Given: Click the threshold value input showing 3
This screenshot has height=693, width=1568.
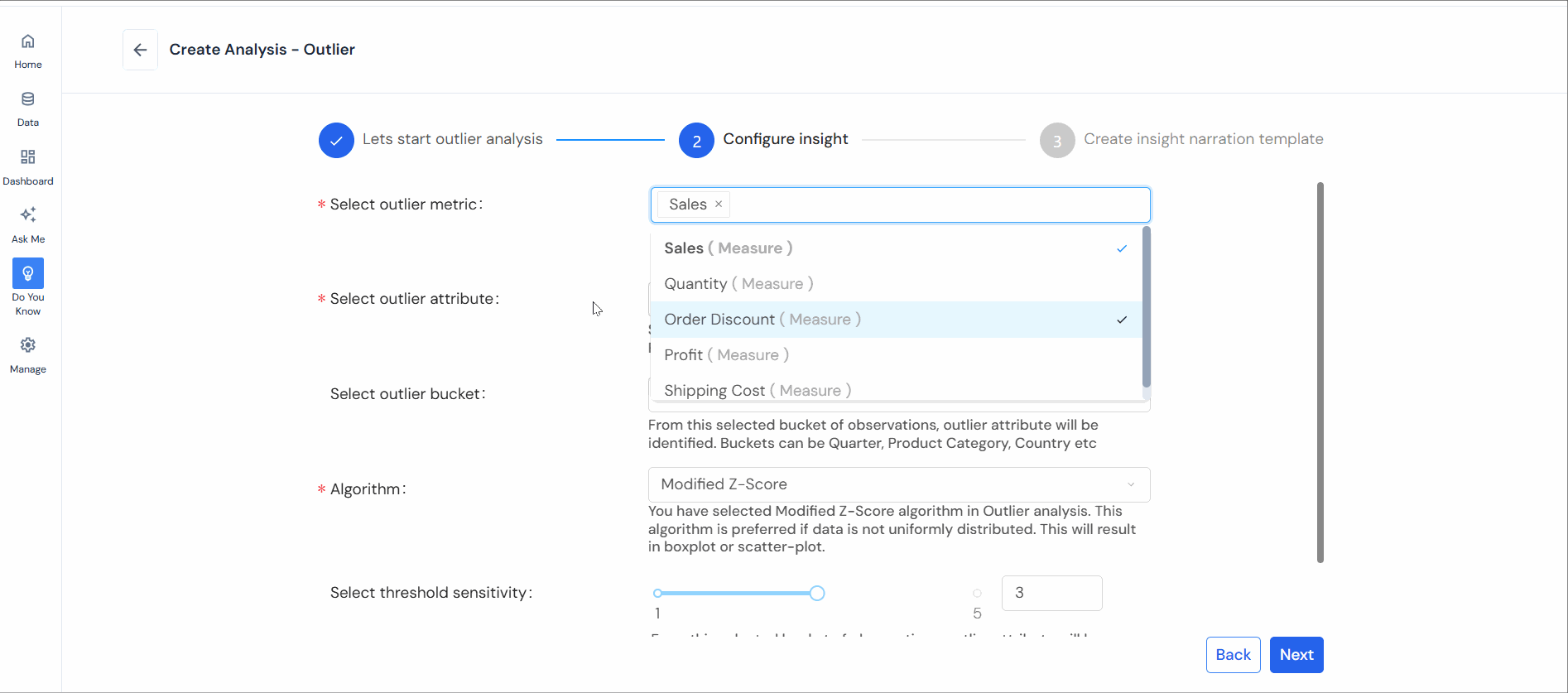Looking at the screenshot, I should pos(1051,593).
